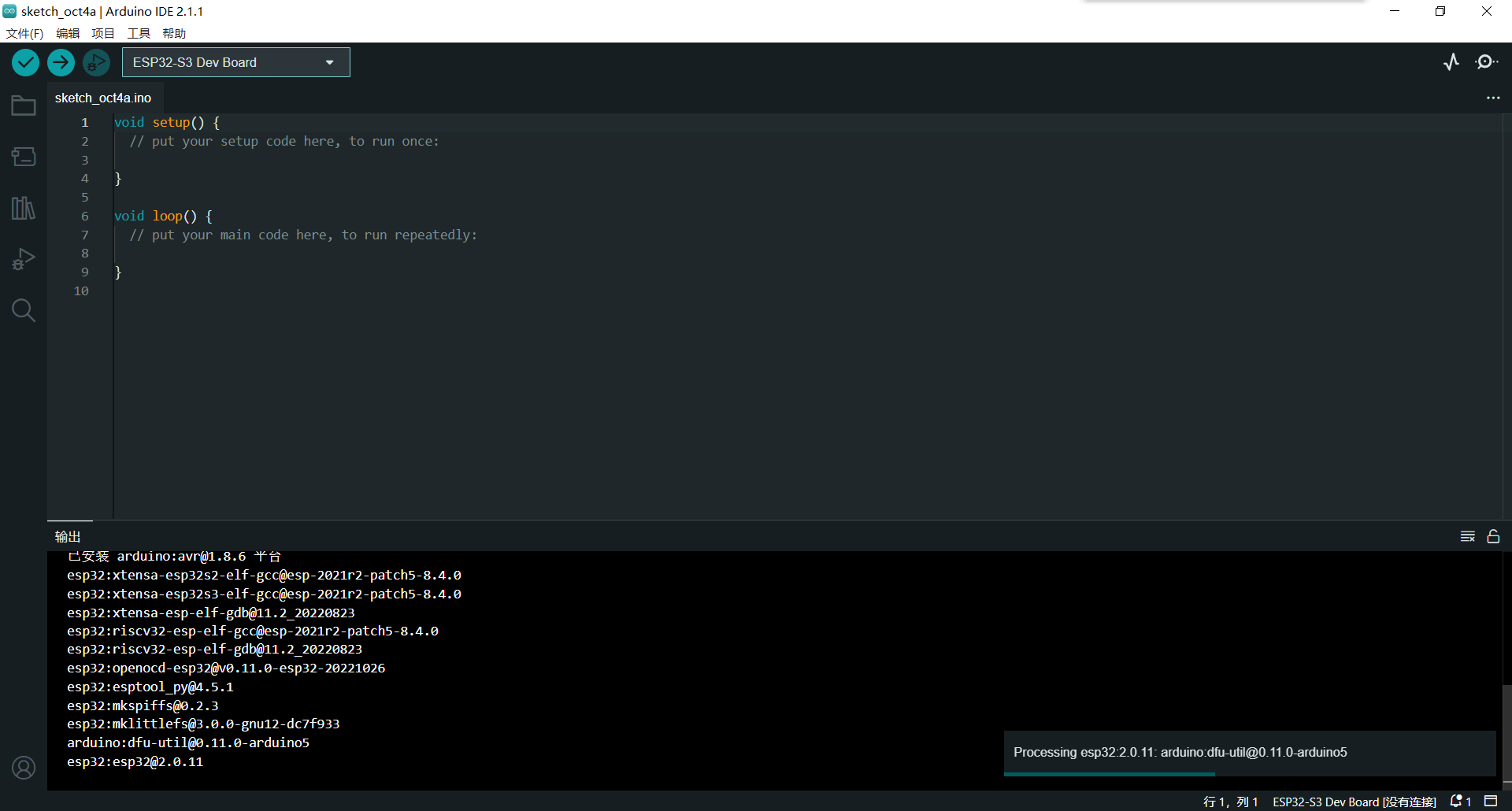
Task: Open the Serial Plotter icon
Action: coord(1451,61)
